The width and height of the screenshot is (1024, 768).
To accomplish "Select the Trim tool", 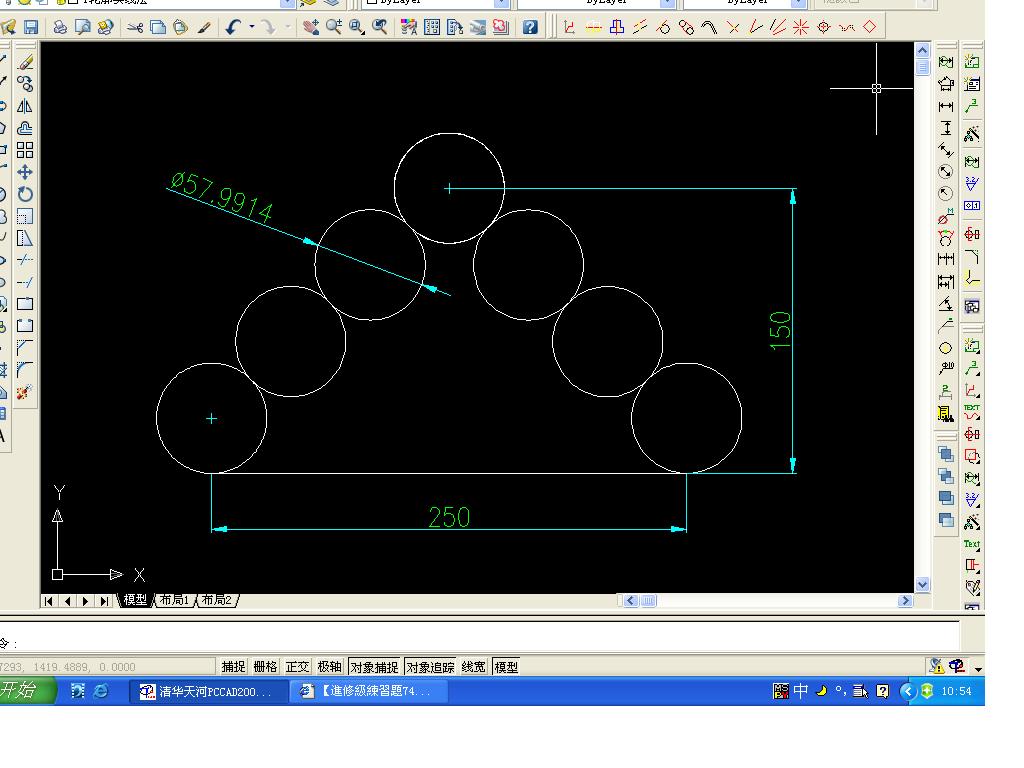I will tap(25, 260).
